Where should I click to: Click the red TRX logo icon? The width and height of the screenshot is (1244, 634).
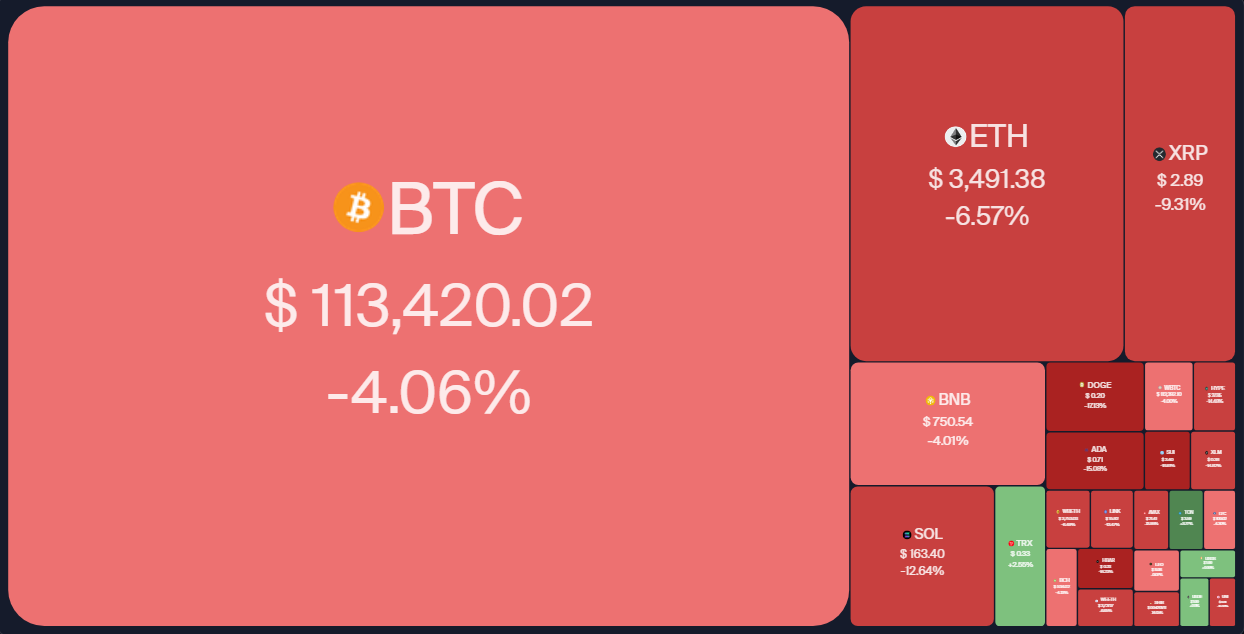[x=1011, y=543]
